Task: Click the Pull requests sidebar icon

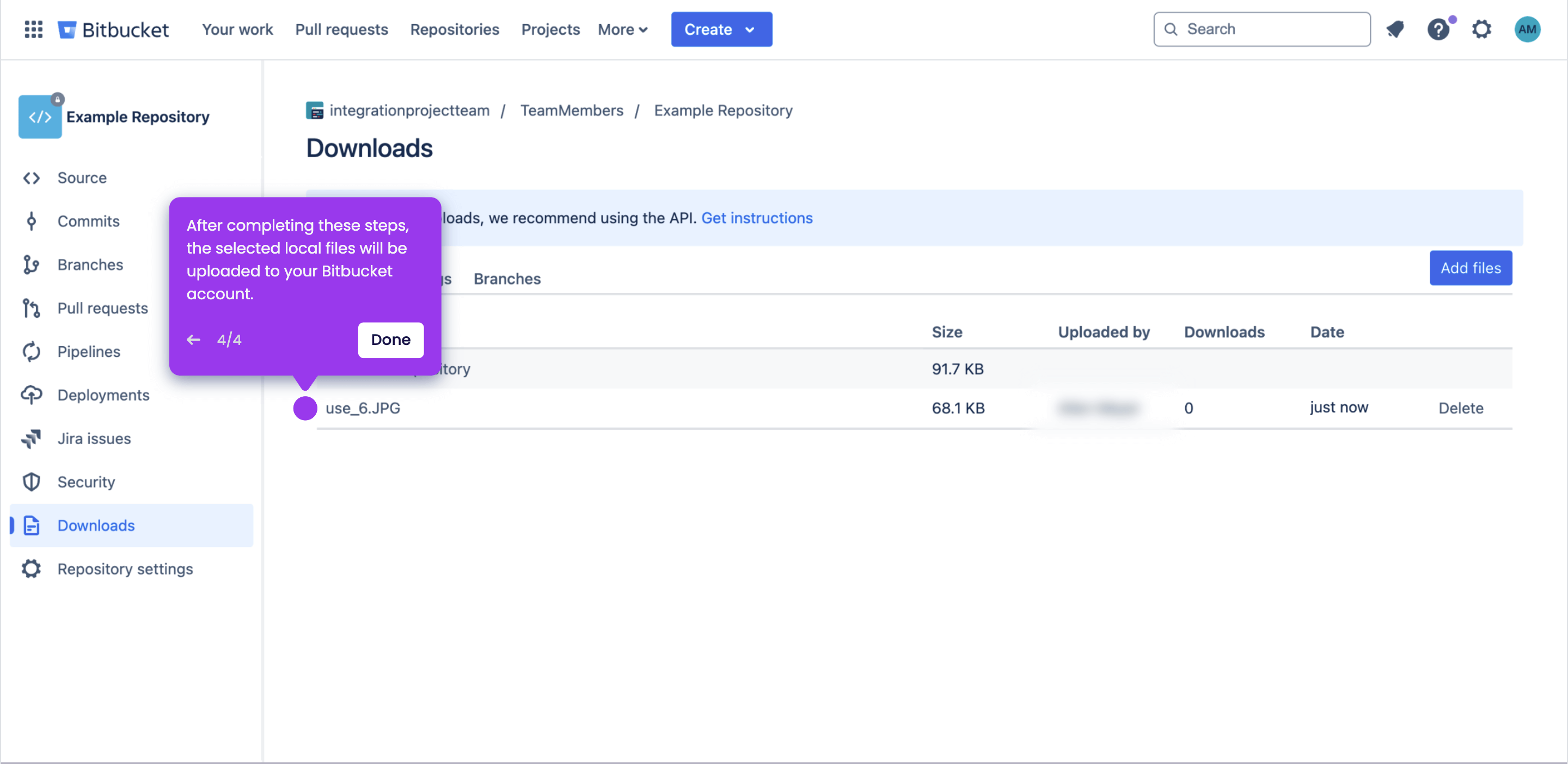Action: [x=31, y=309]
